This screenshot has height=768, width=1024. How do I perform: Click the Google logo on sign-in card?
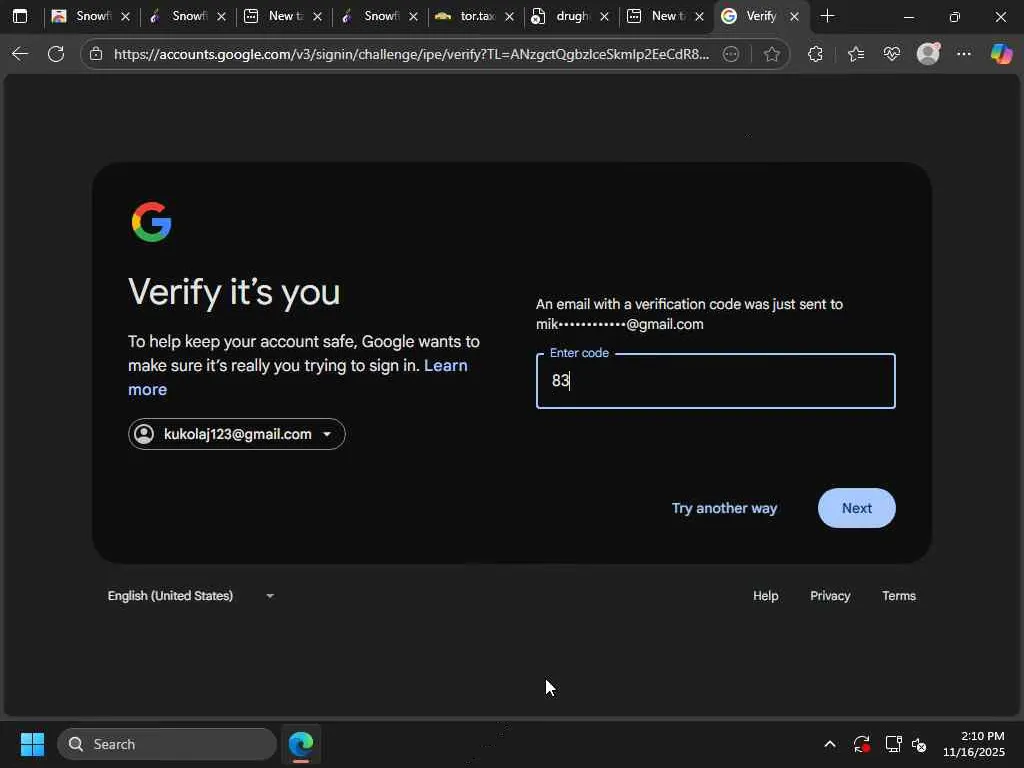coord(152,222)
